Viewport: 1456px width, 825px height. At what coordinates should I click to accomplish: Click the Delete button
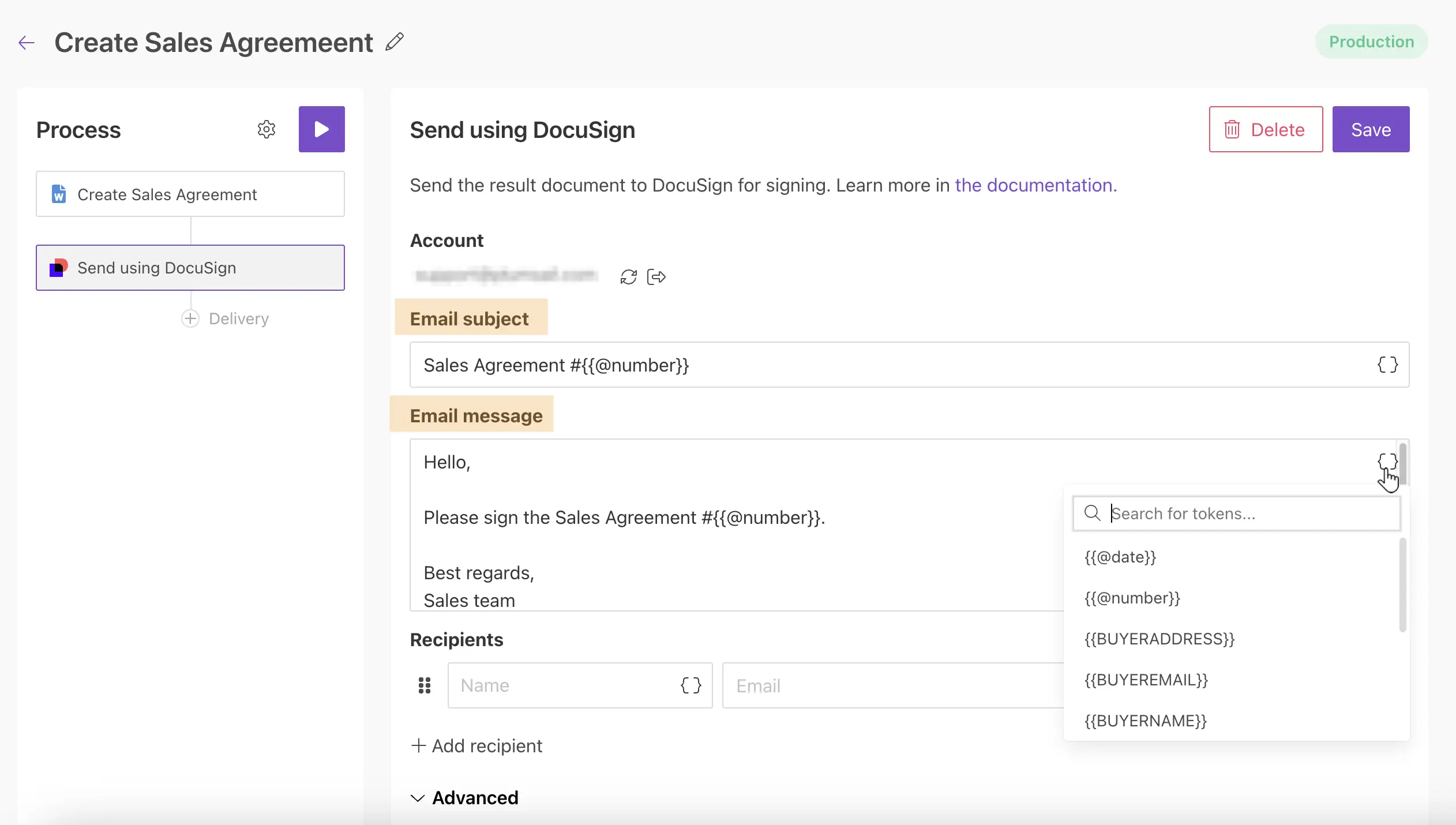pyautogui.click(x=1266, y=129)
